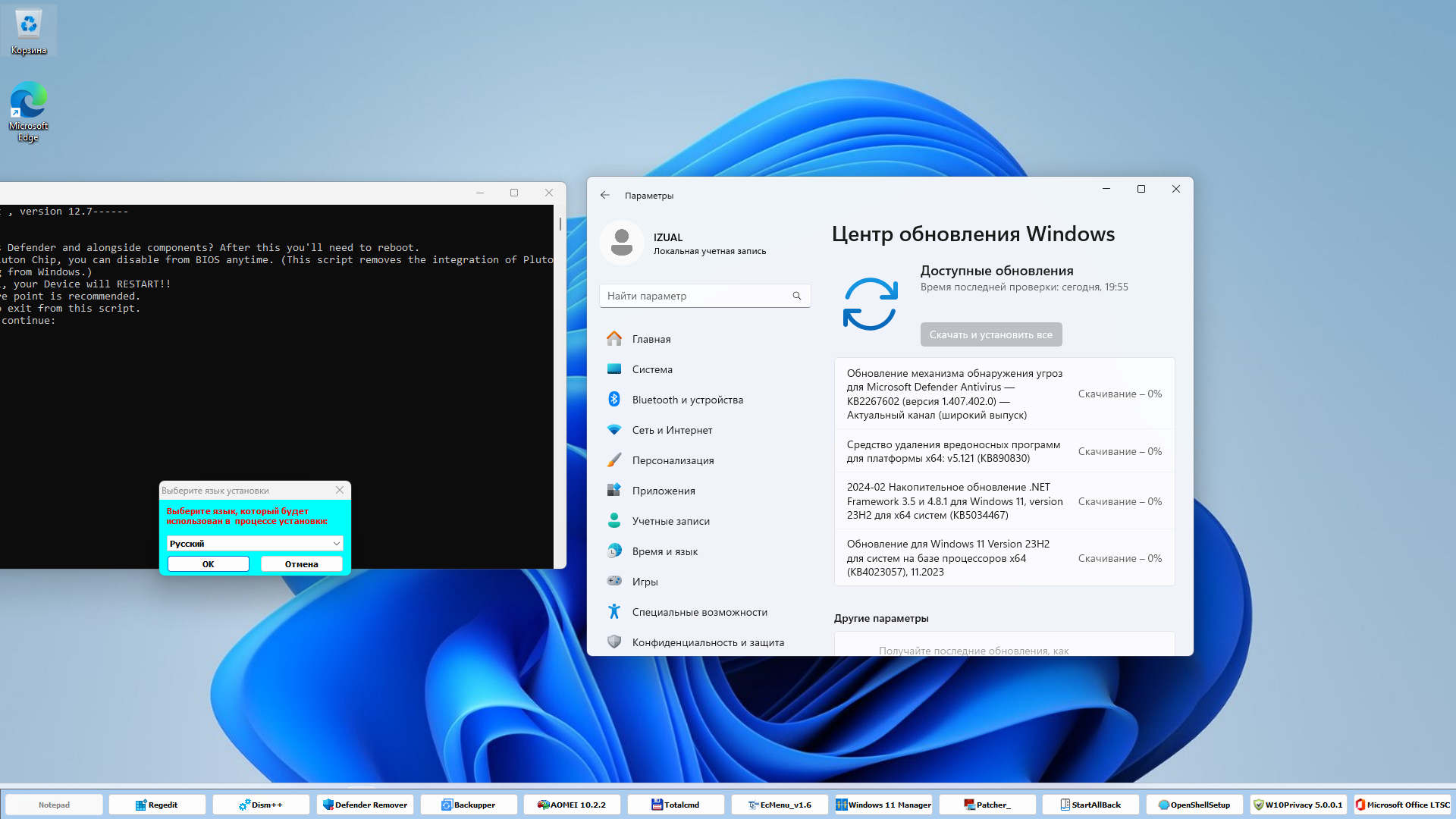Launch Regedit from bottom launcher bar
The height and width of the screenshot is (819, 1456).
pos(157,805)
